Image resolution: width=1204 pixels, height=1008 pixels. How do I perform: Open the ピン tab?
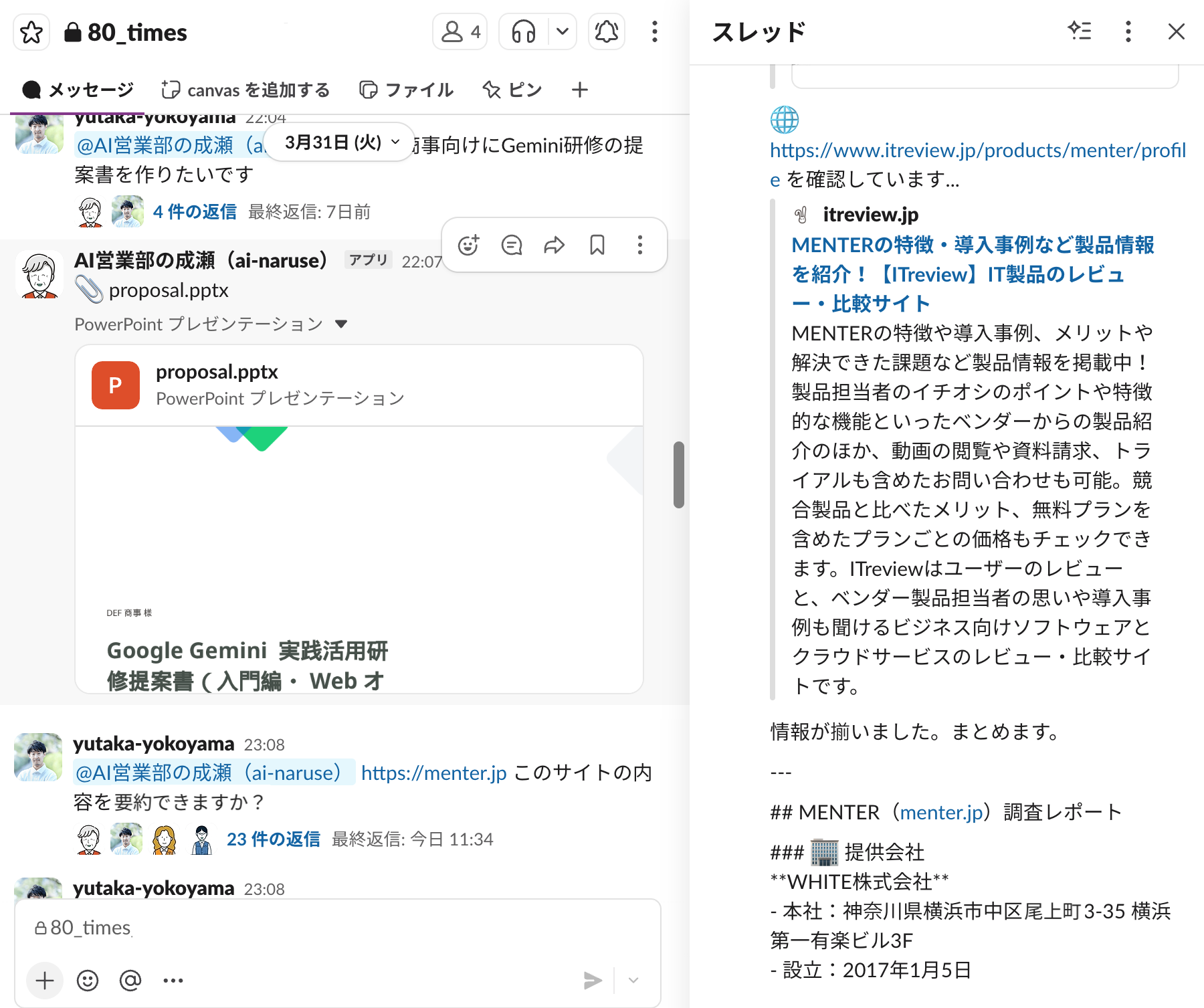512,90
